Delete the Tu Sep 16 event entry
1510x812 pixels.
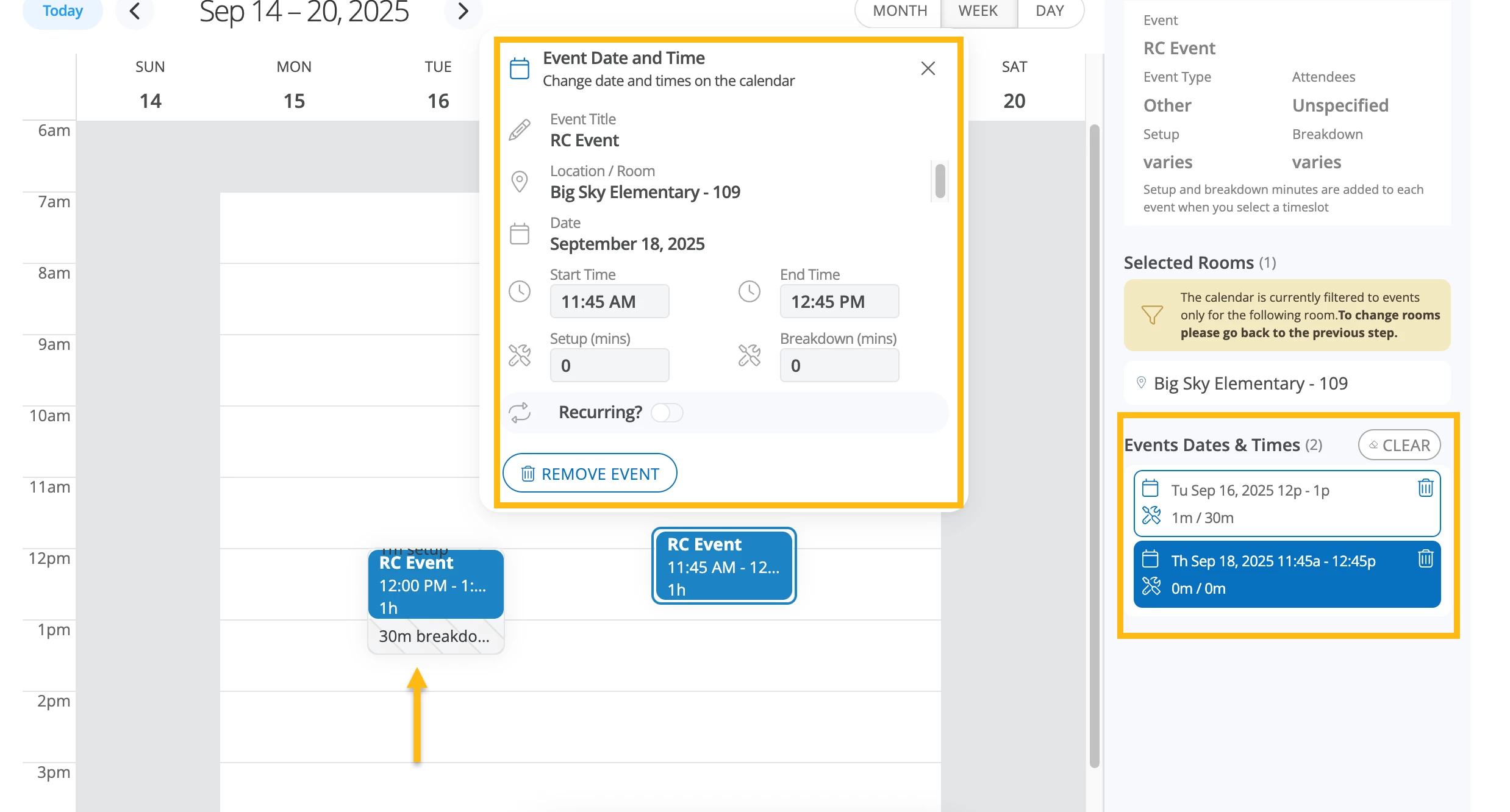(1425, 488)
